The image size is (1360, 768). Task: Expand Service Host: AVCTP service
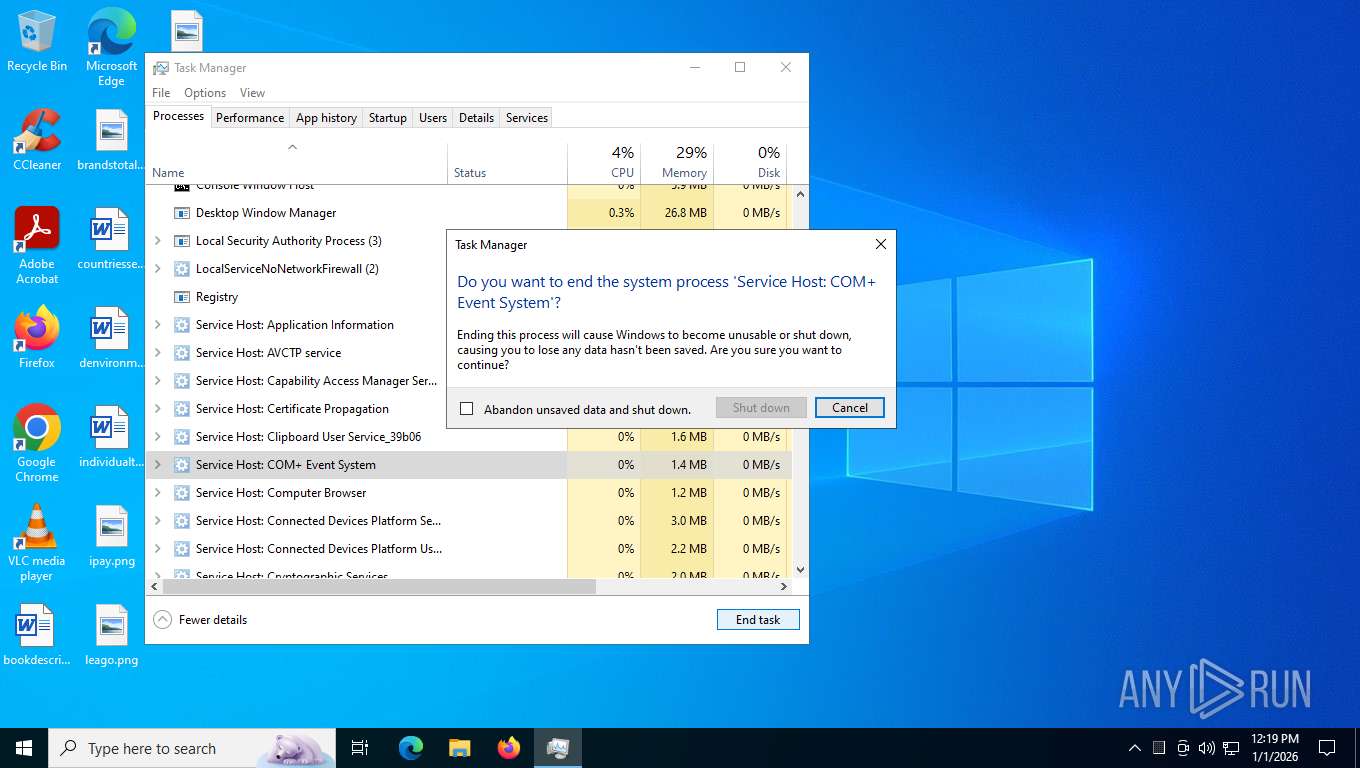158,353
